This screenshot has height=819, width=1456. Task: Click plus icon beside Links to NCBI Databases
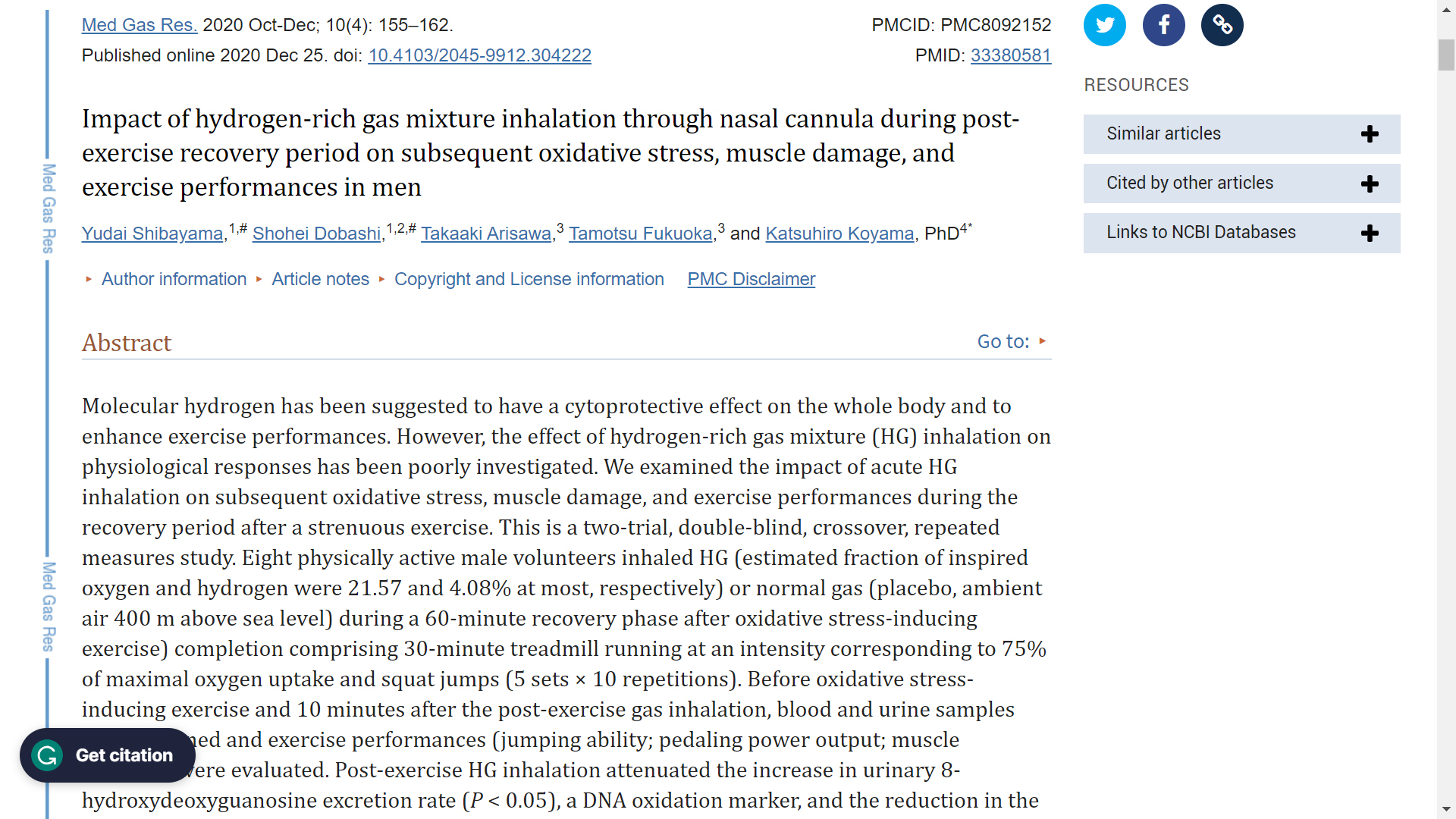click(1369, 233)
